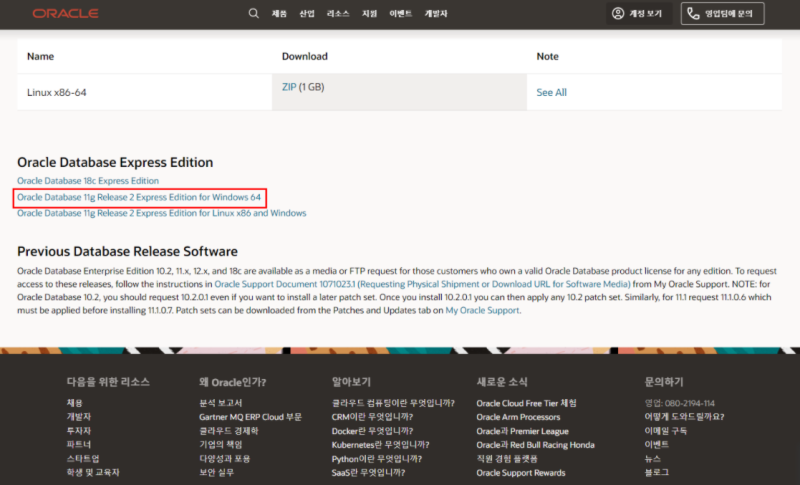Open Oracle Support Document 1071023.1 link
800x485 pixels.
tap(422, 284)
